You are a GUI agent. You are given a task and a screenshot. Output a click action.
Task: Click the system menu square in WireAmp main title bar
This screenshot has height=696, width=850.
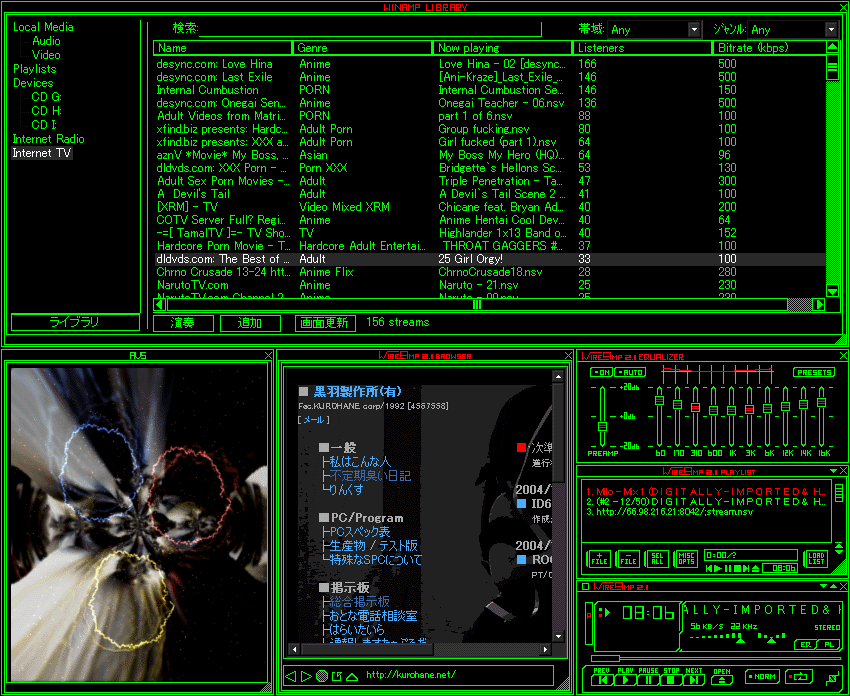point(585,587)
